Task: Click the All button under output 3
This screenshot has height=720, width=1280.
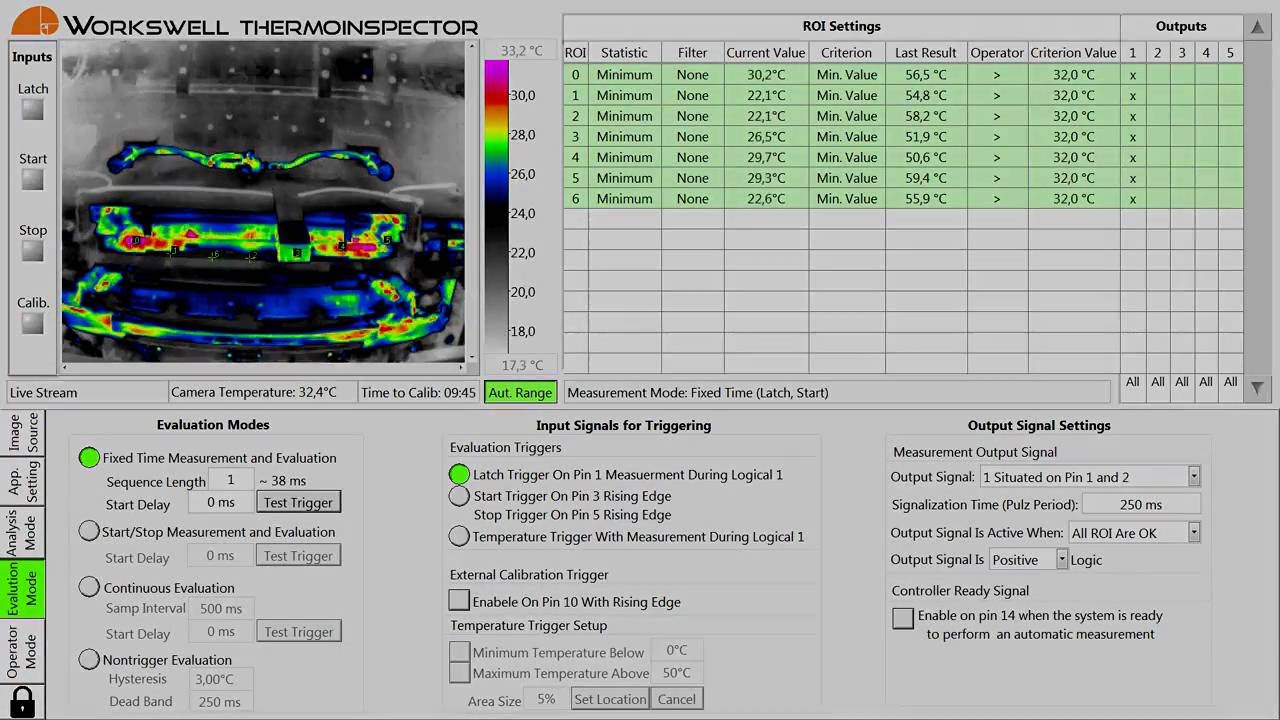Action: (1181, 382)
